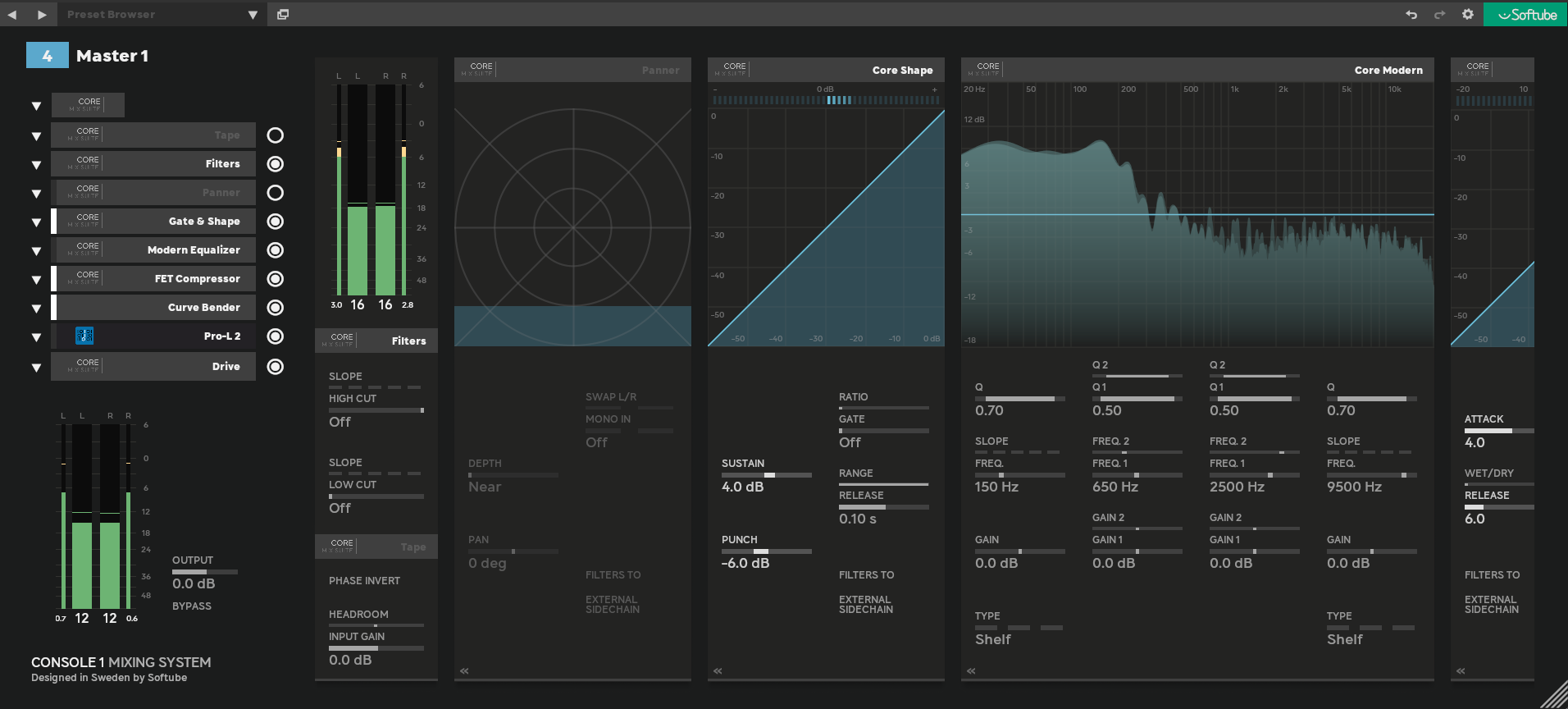Click PHASE INVERT in Tape section
This screenshot has width=1568, height=709.
pyautogui.click(x=365, y=581)
